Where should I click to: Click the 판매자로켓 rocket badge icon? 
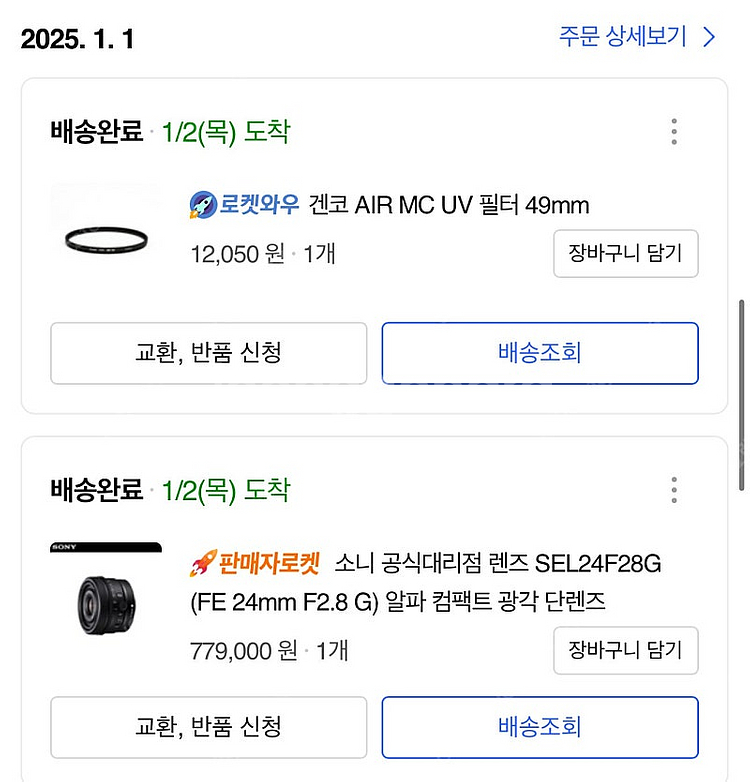pyautogui.click(x=203, y=564)
